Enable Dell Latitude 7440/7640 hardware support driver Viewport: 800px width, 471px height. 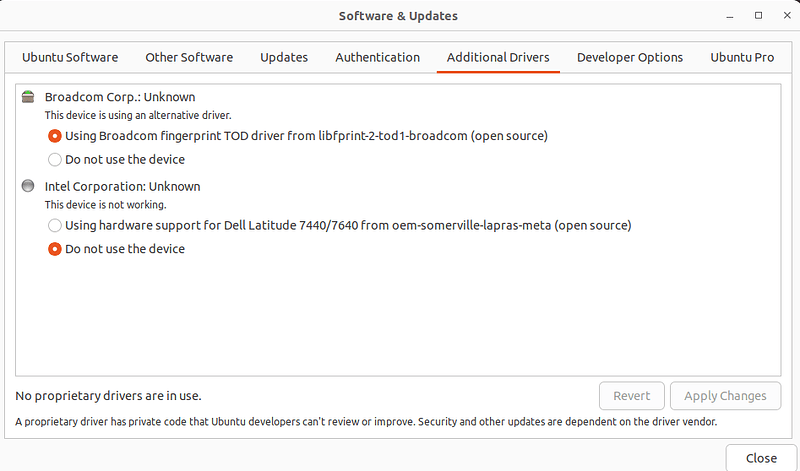click(x=55, y=225)
